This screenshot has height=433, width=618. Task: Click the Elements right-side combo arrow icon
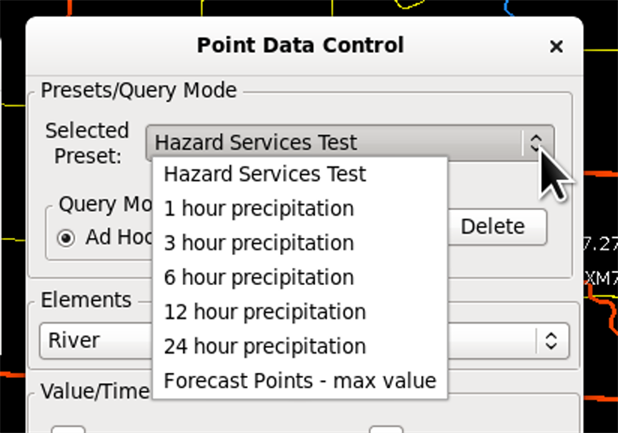551,341
